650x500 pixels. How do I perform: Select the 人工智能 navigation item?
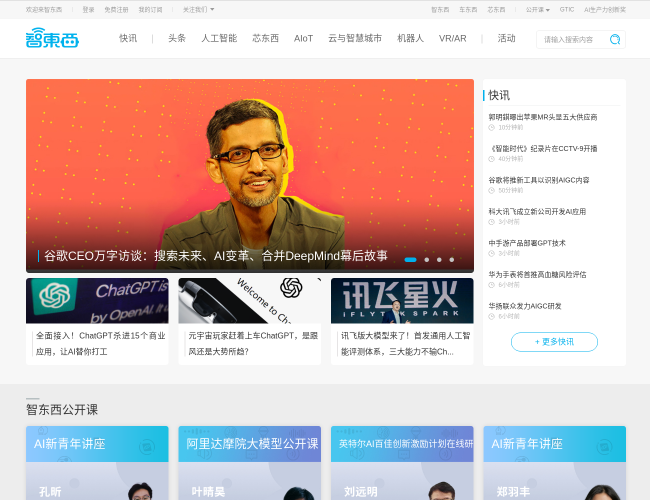point(219,39)
